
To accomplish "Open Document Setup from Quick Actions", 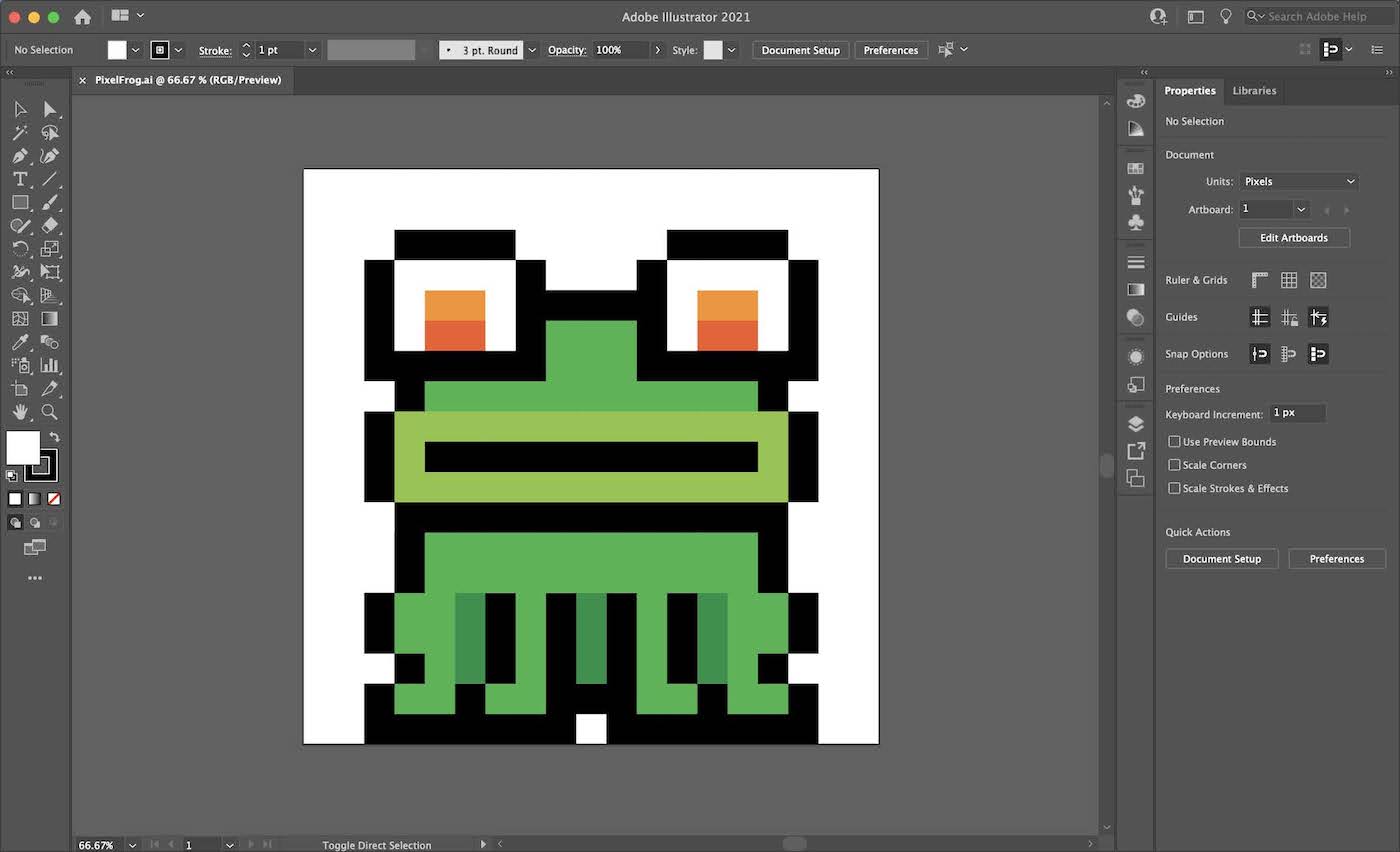I will tap(1221, 558).
